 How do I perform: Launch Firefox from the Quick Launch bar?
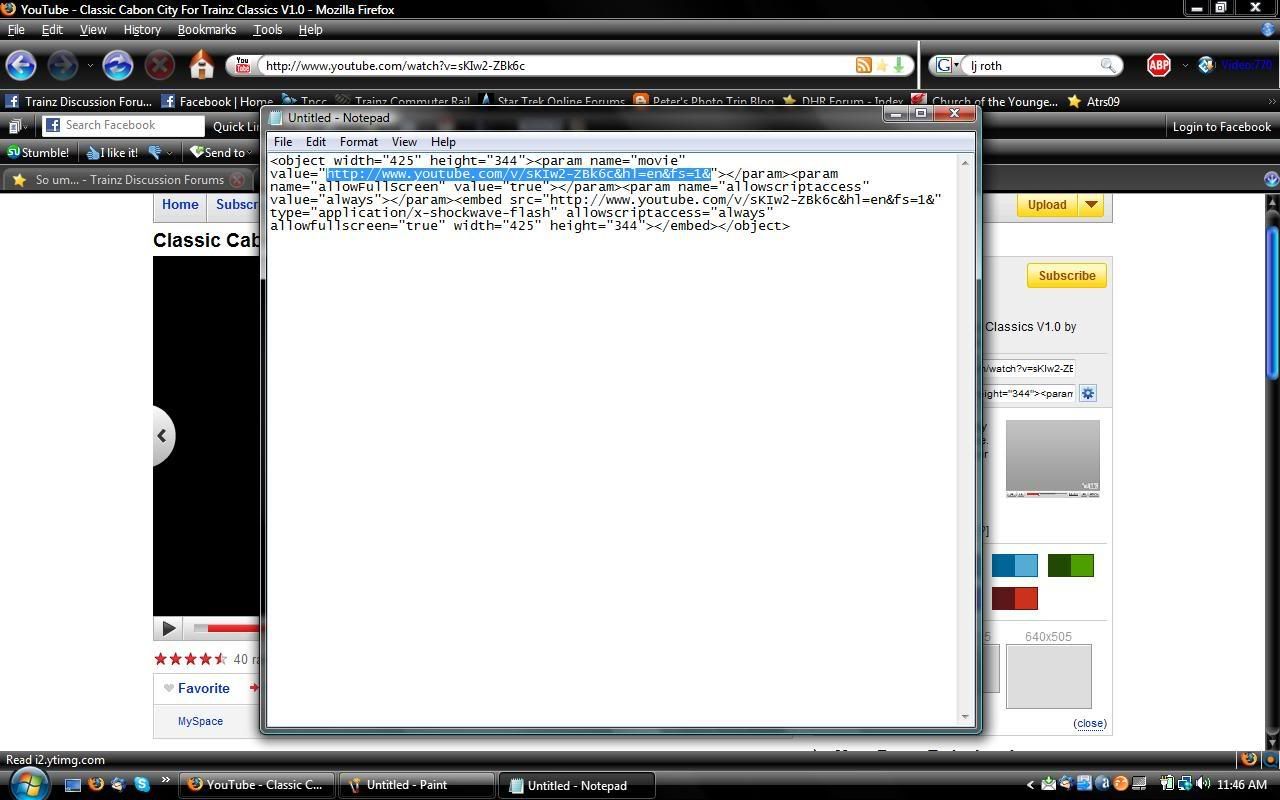click(96, 785)
